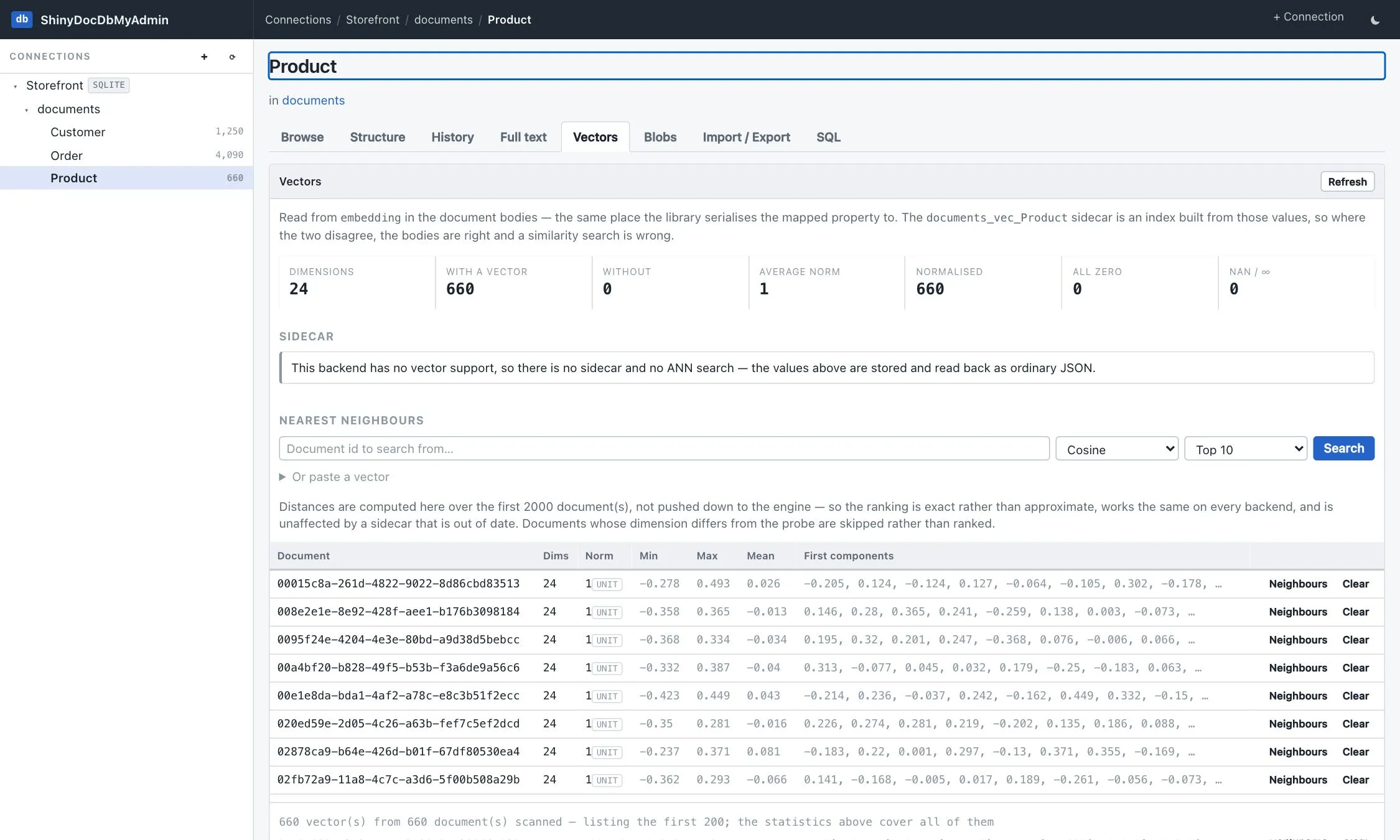Switch to the Structure tab
1400x840 pixels.
[378, 137]
